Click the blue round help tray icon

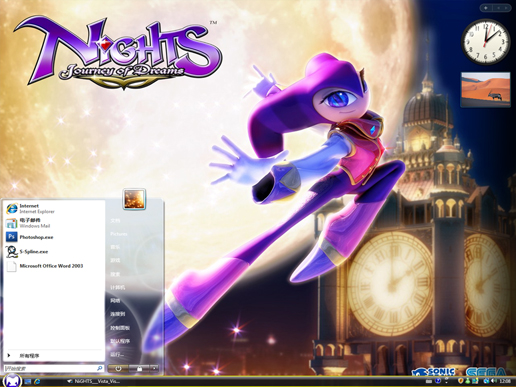tap(438, 381)
